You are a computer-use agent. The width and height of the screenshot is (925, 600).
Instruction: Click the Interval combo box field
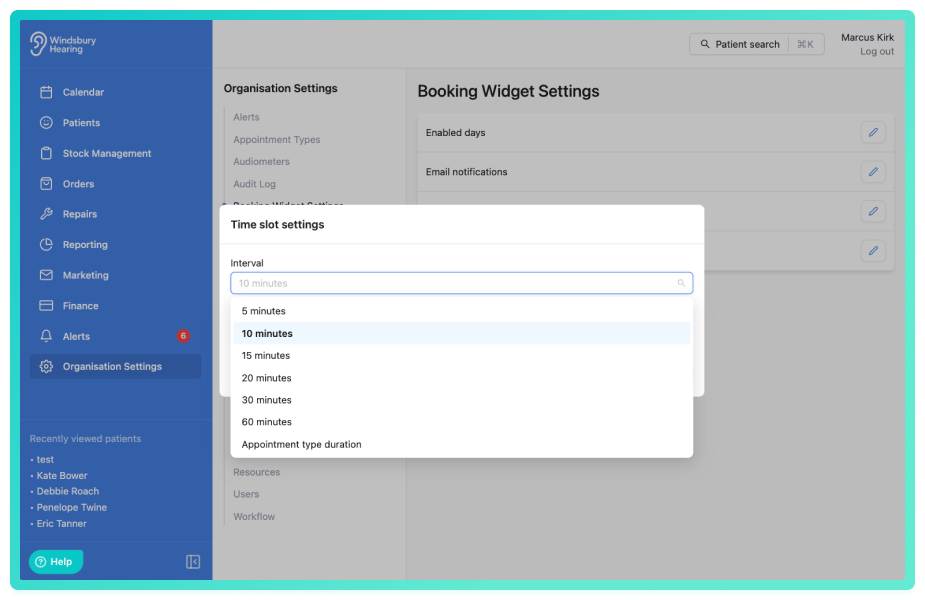[x=461, y=283]
